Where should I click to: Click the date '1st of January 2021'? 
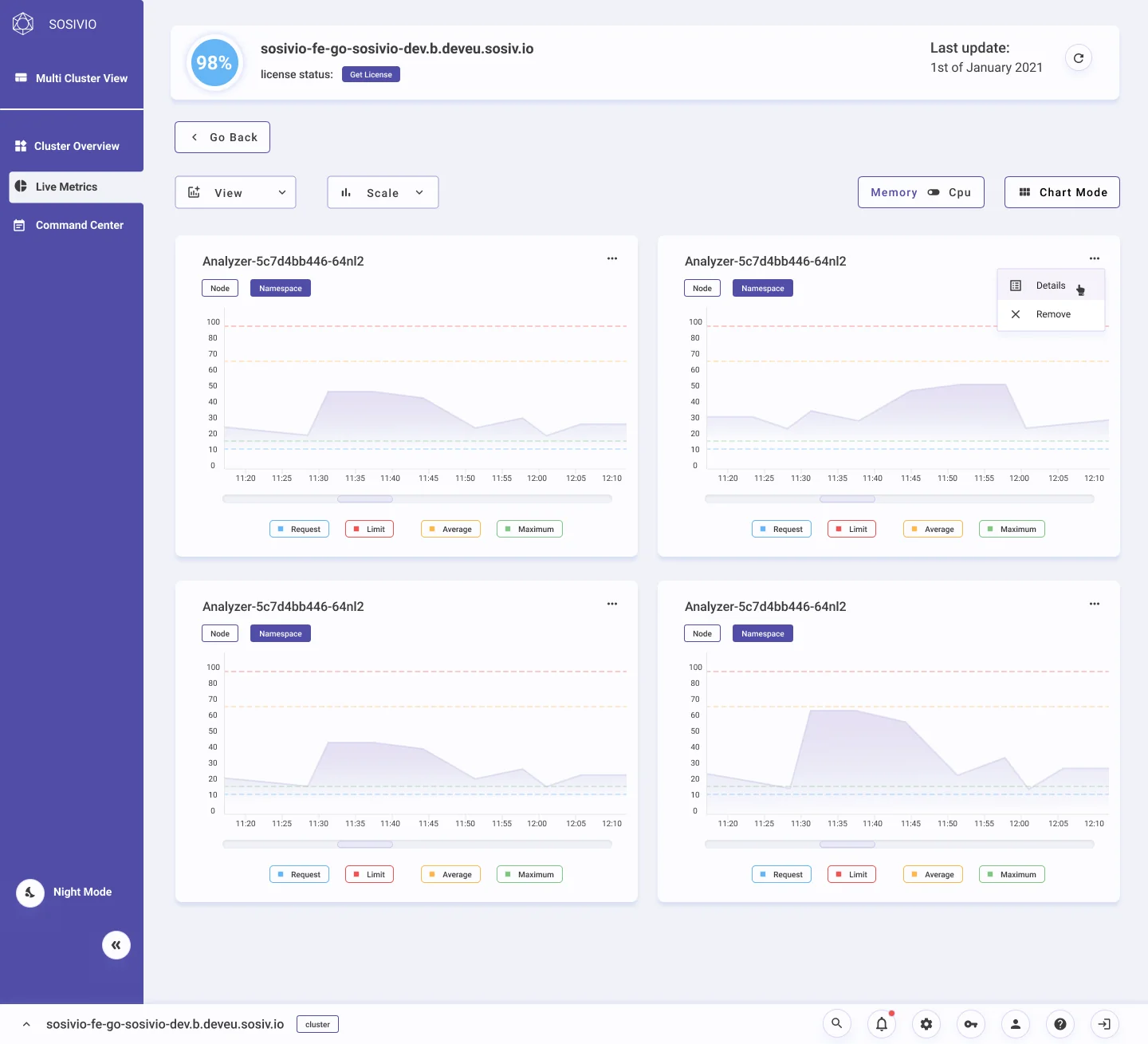point(986,68)
